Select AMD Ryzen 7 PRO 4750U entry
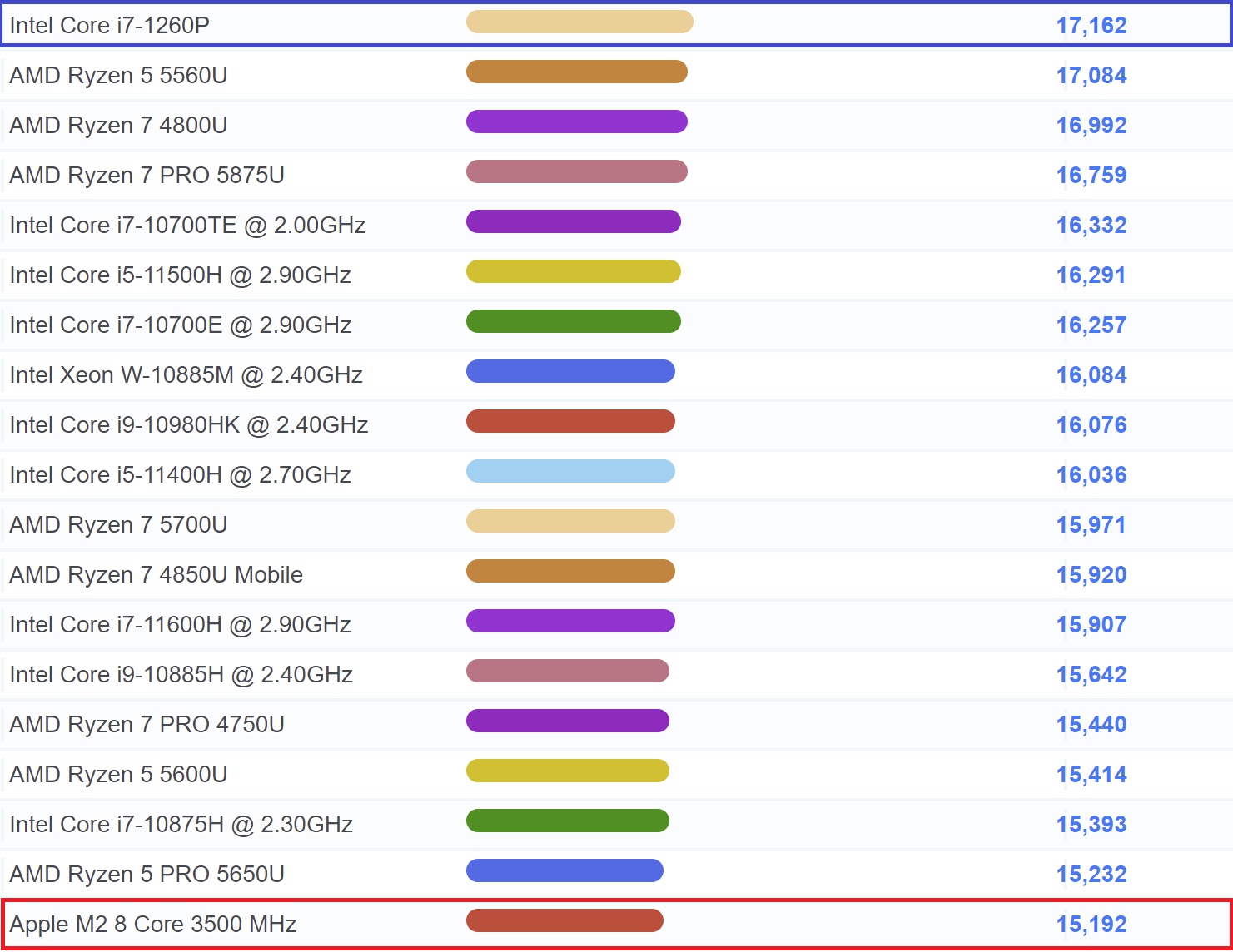This screenshot has width=1233, height=952. (147, 724)
